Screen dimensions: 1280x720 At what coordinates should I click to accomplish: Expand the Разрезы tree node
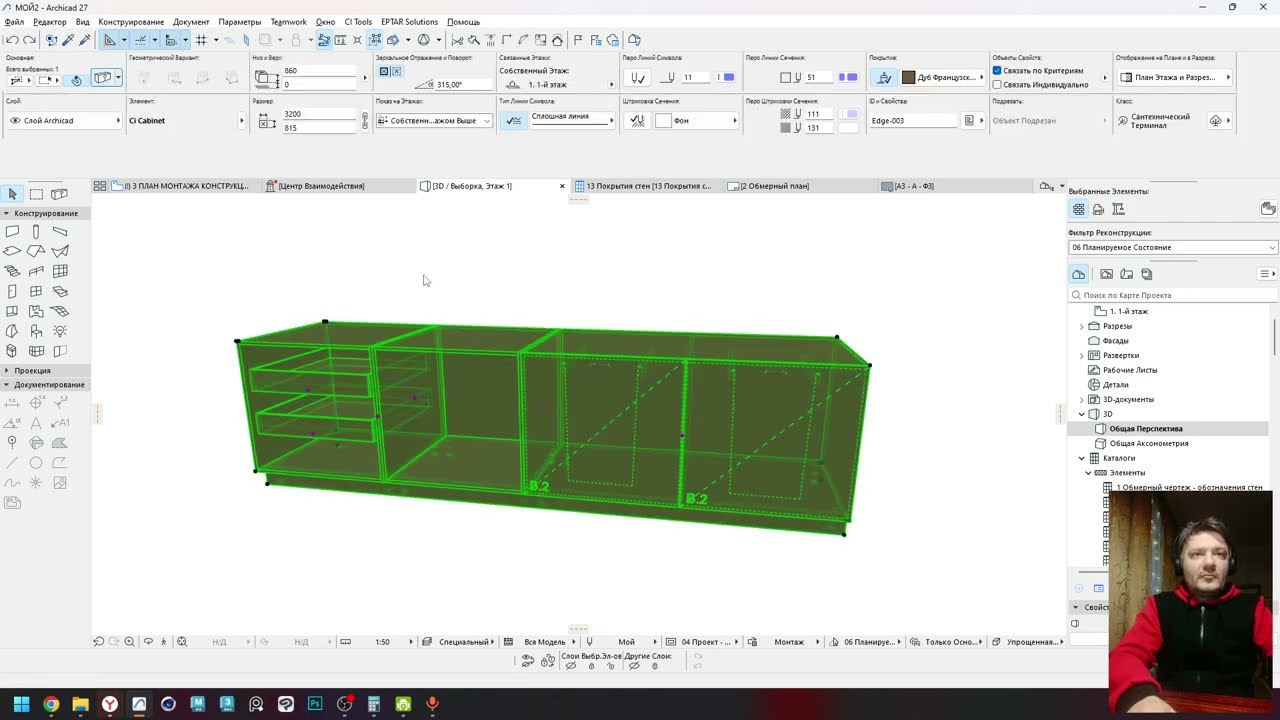1081,326
